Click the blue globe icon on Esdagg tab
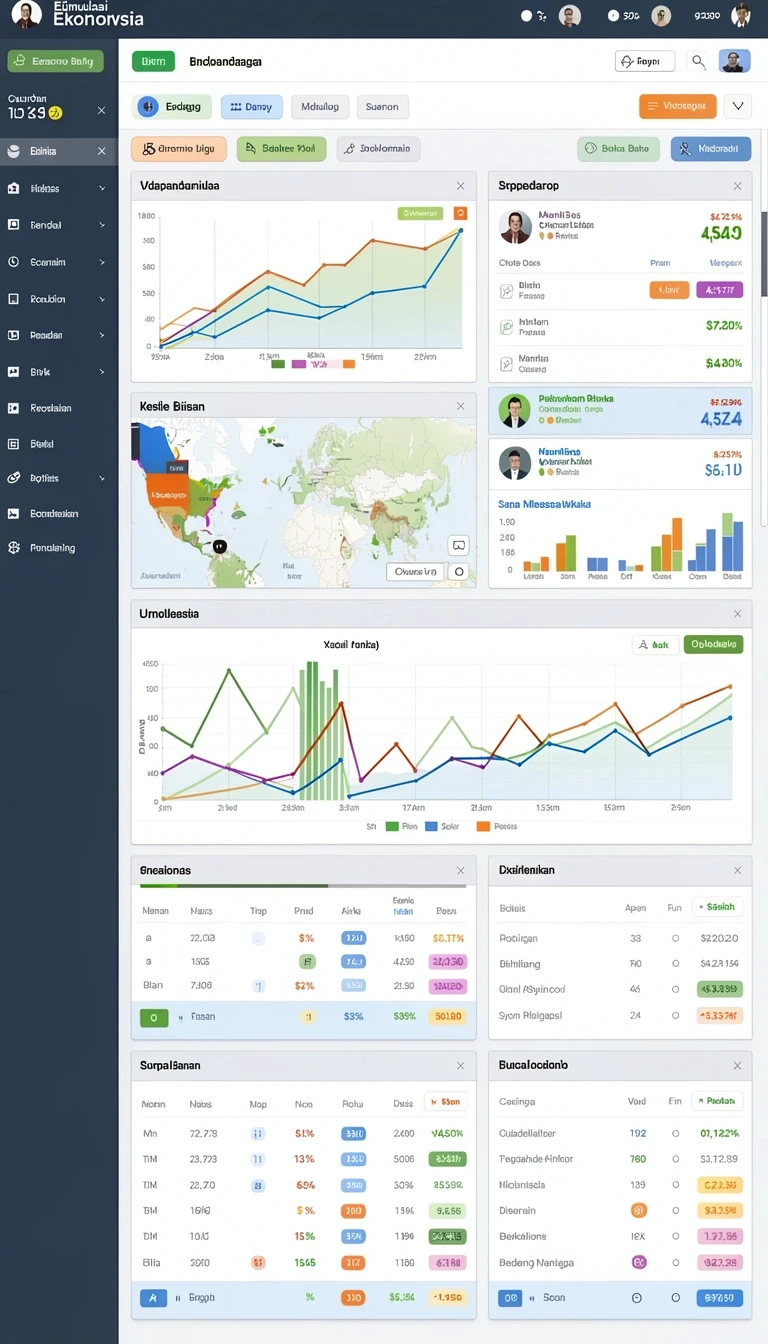This screenshot has height=1344, width=768. tap(148, 106)
